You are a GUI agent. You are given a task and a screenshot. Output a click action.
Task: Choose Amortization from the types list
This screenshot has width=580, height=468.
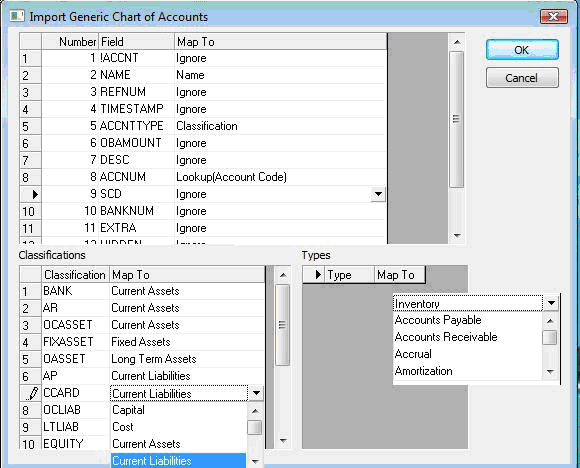(468, 371)
